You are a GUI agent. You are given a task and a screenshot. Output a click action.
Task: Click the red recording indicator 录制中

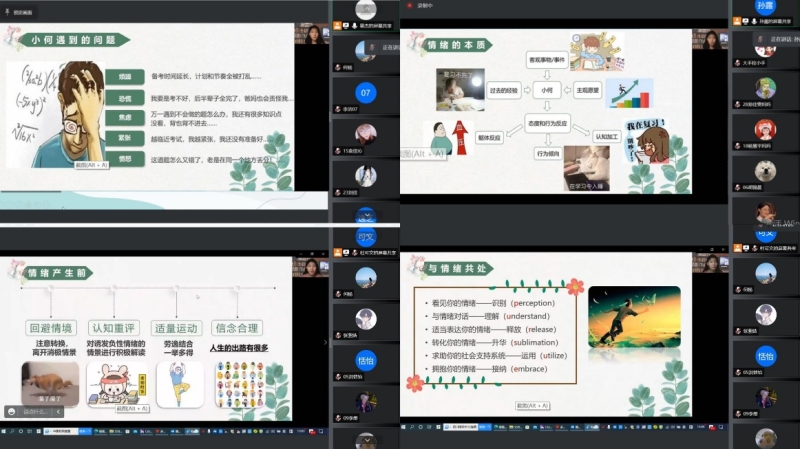click(x=409, y=6)
